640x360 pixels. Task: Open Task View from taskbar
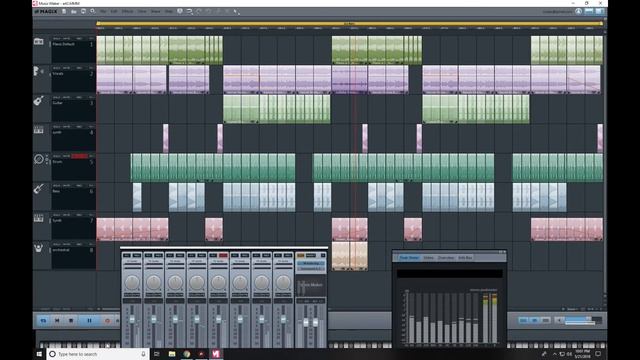pyautogui.click(x=156, y=354)
